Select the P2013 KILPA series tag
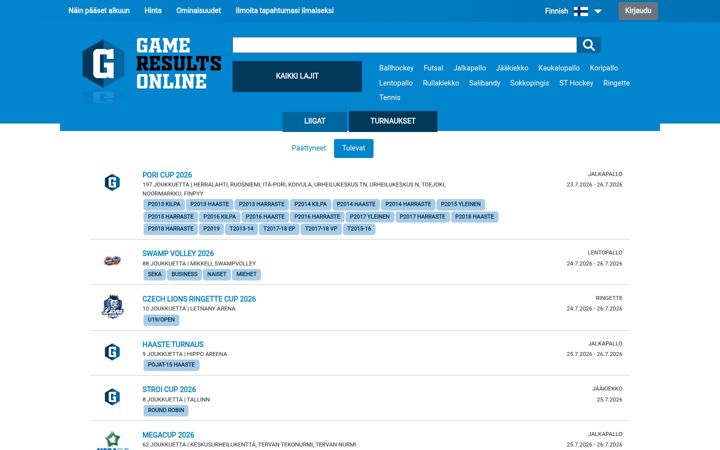Screen dimensions: 720x450 [x=164, y=204]
